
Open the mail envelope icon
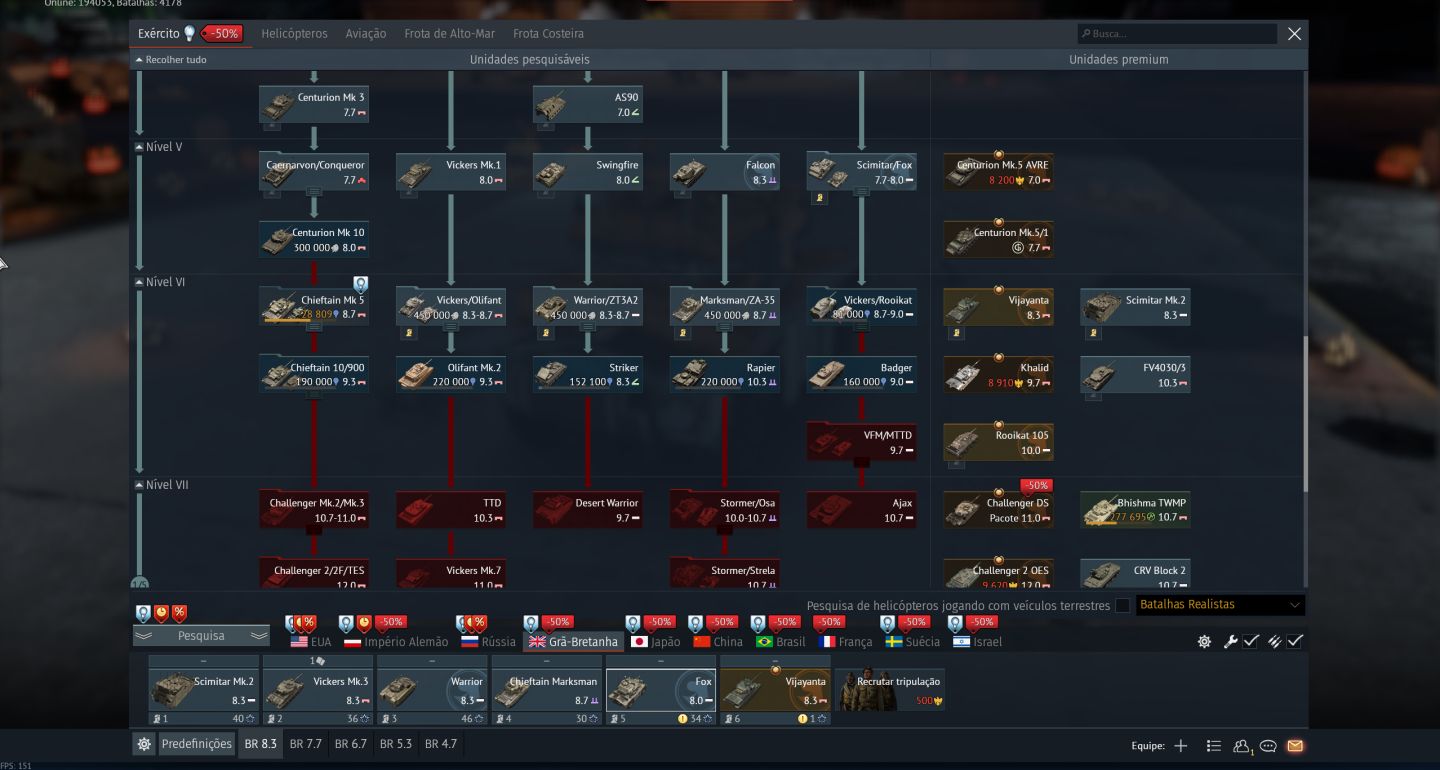[1295, 746]
